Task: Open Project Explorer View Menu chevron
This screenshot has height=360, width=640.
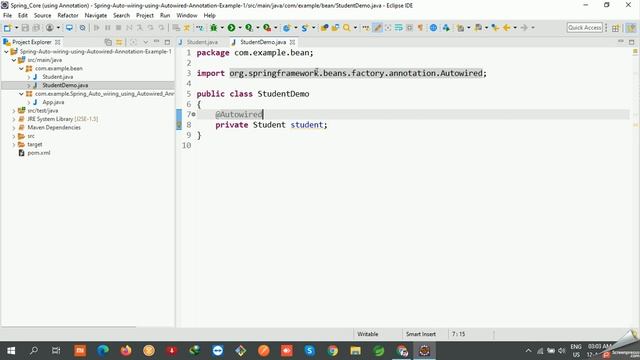Action: [x=145, y=42]
